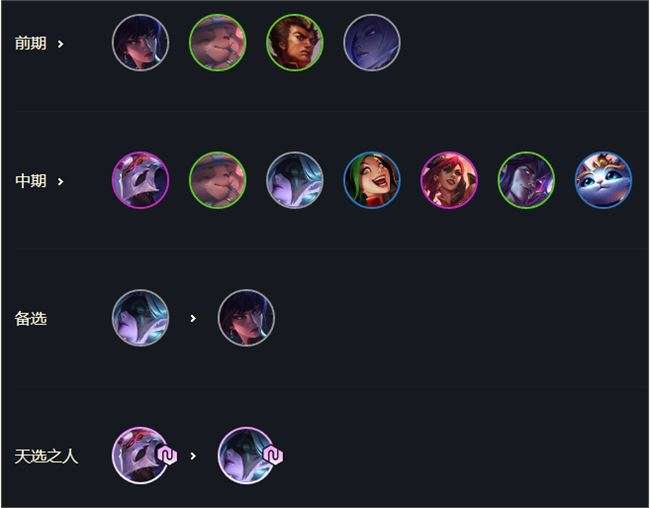
Task: Select purple-haired champion with green border in 中期 row
Action: (x=526, y=180)
